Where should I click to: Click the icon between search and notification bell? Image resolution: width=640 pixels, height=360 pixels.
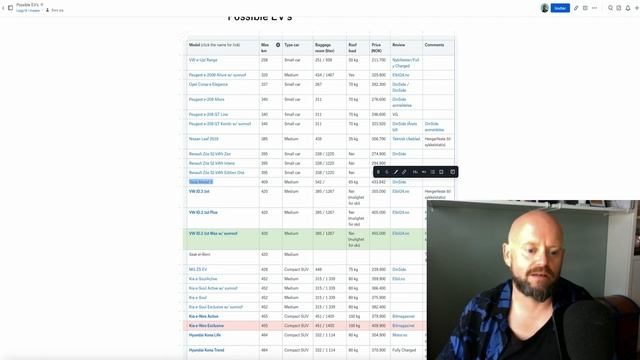coord(619,8)
